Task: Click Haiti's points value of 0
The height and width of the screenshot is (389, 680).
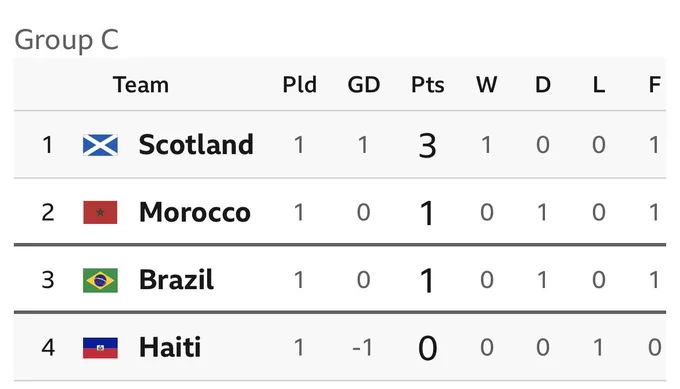Action: tap(427, 348)
